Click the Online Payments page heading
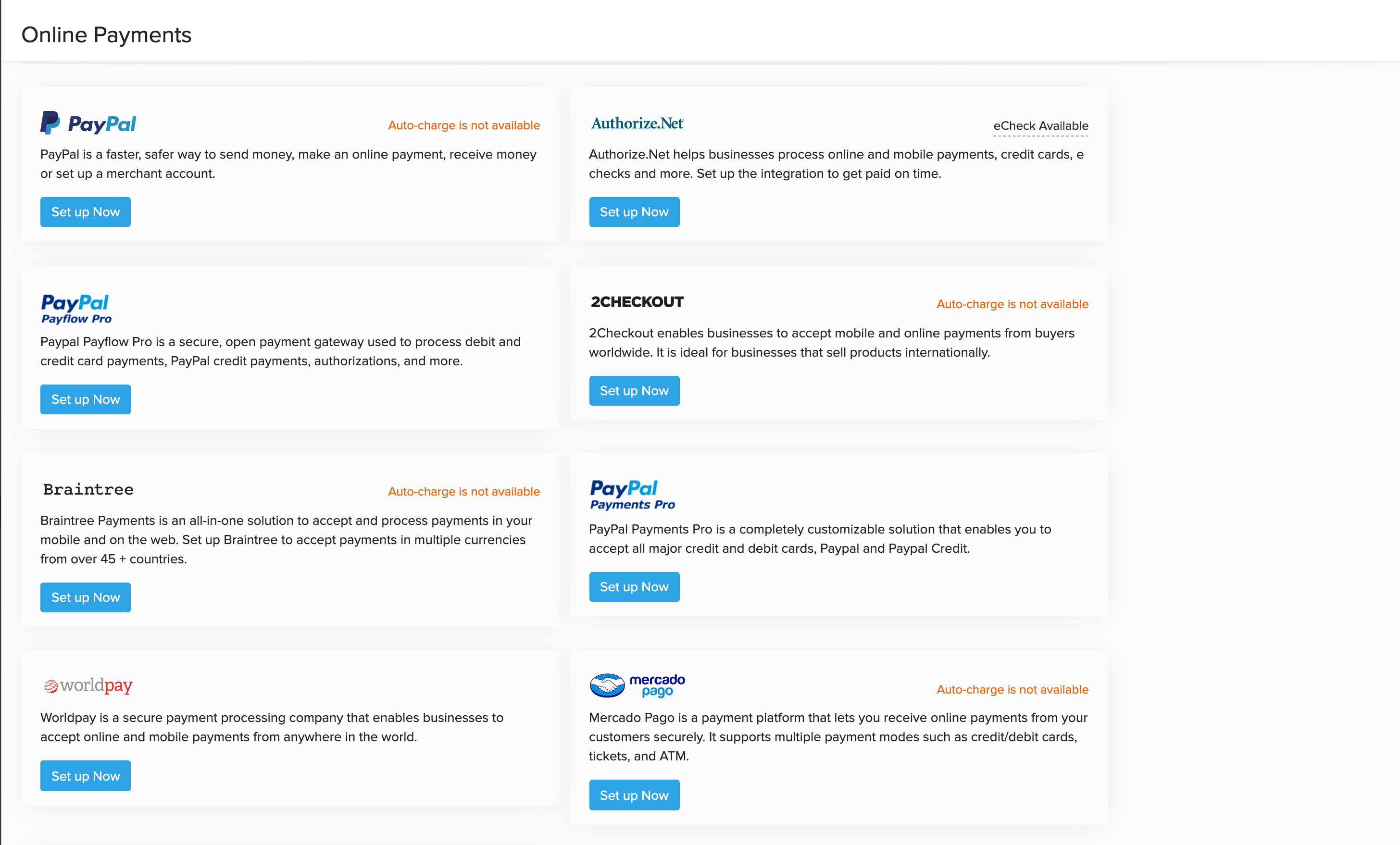Screen dimensions: 1400x845 [106, 35]
